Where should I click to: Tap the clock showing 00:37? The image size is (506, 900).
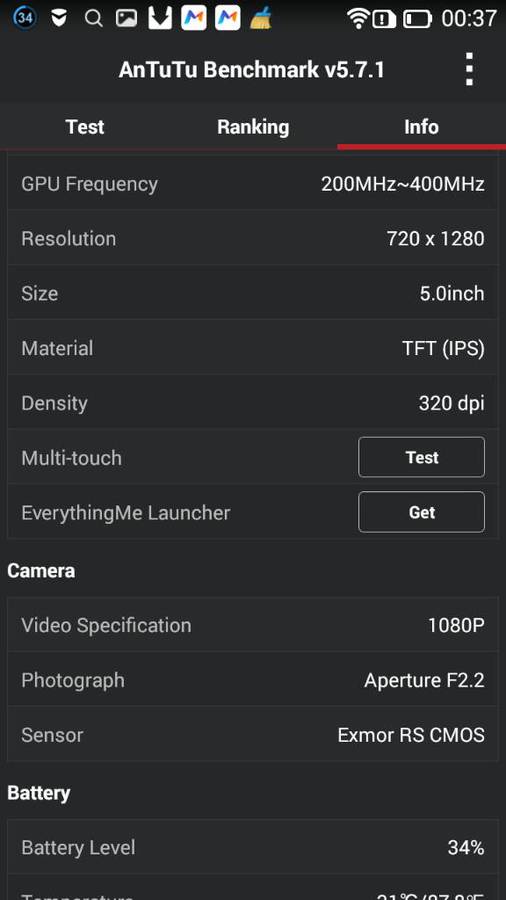click(x=469, y=19)
